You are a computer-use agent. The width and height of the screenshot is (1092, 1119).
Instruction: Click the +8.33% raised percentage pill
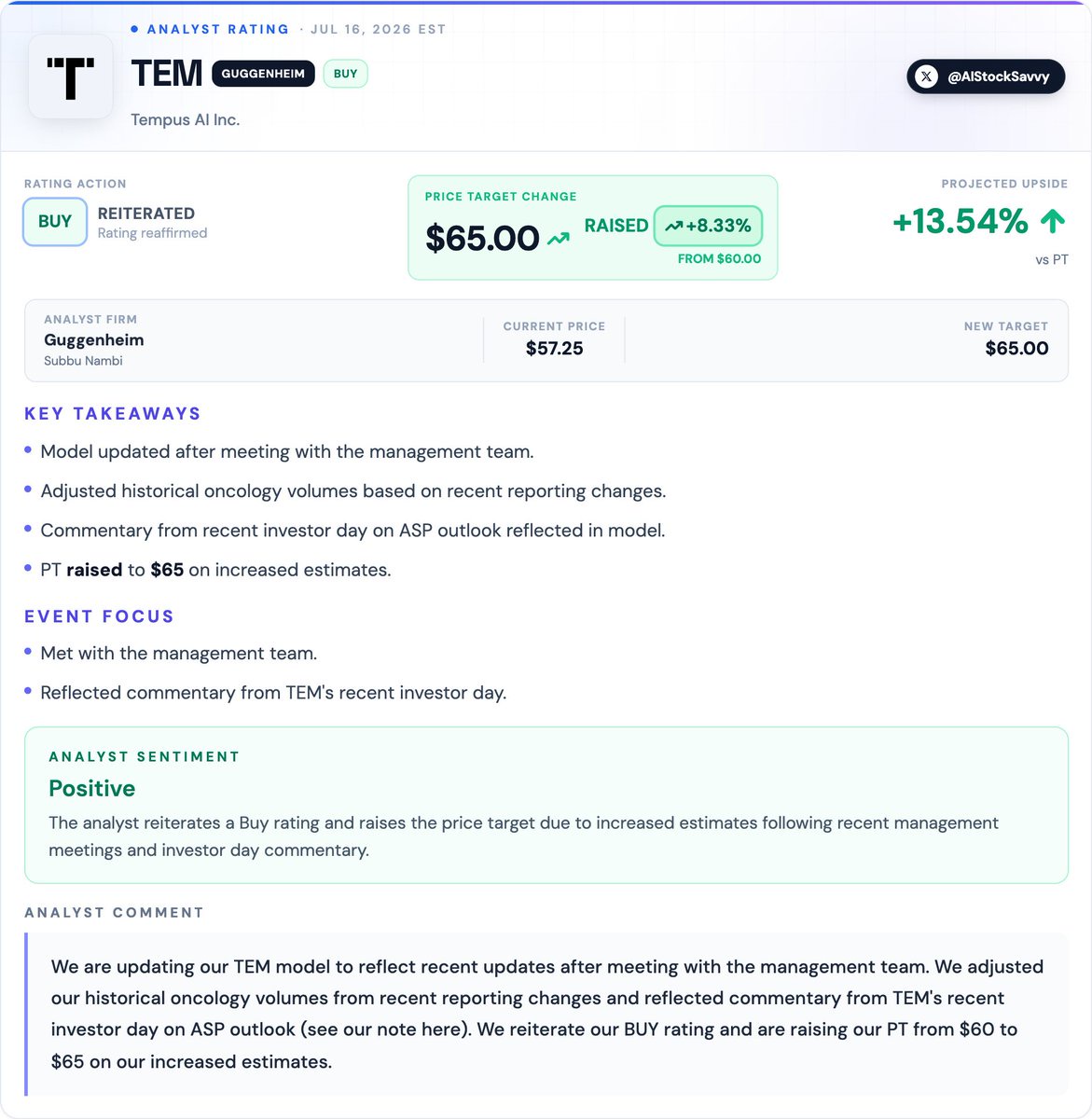pyautogui.click(x=708, y=226)
